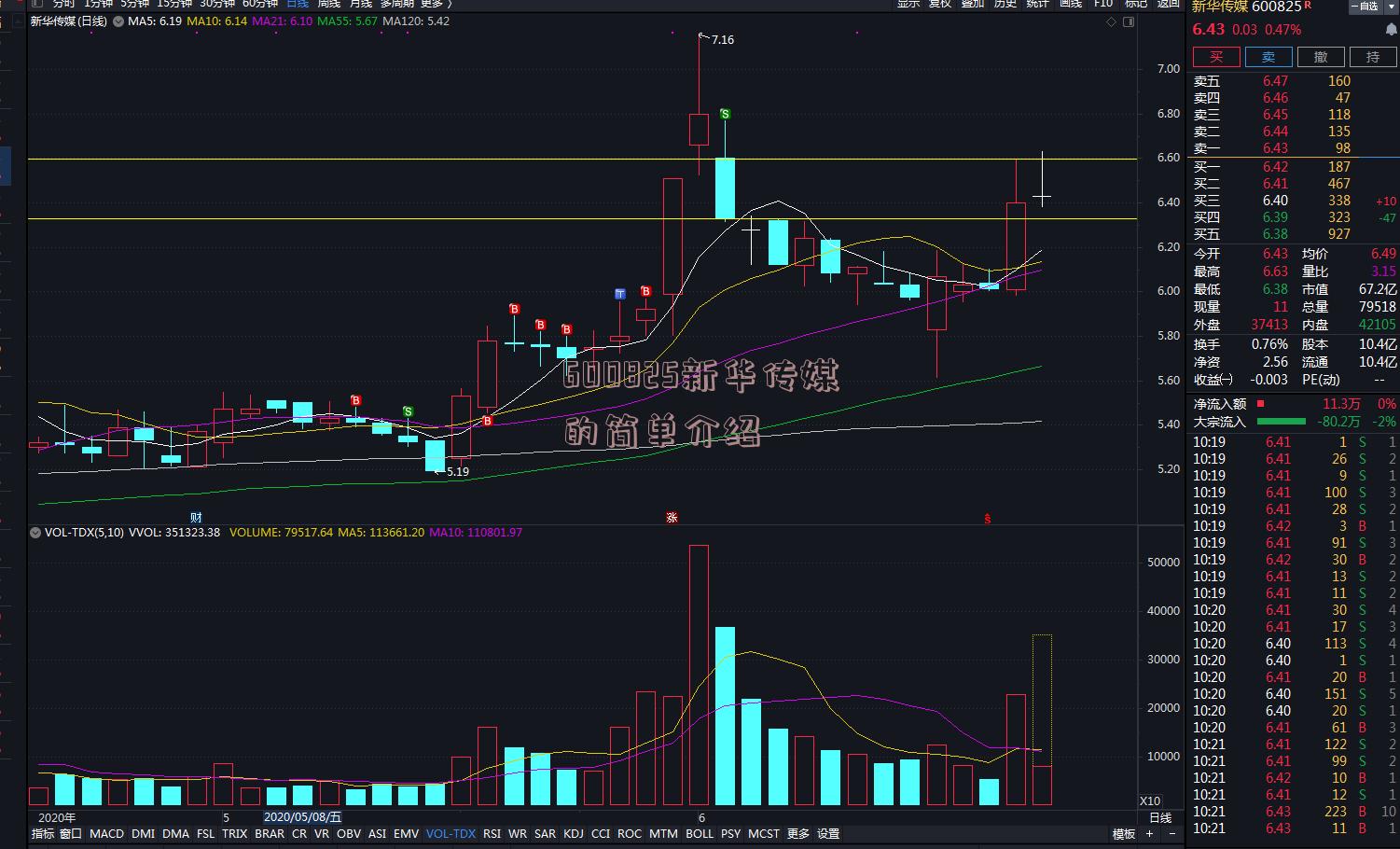Viewport: 1400px width, 849px height.
Task: Click the 持 holdings button
Action: coord(1373,57)
